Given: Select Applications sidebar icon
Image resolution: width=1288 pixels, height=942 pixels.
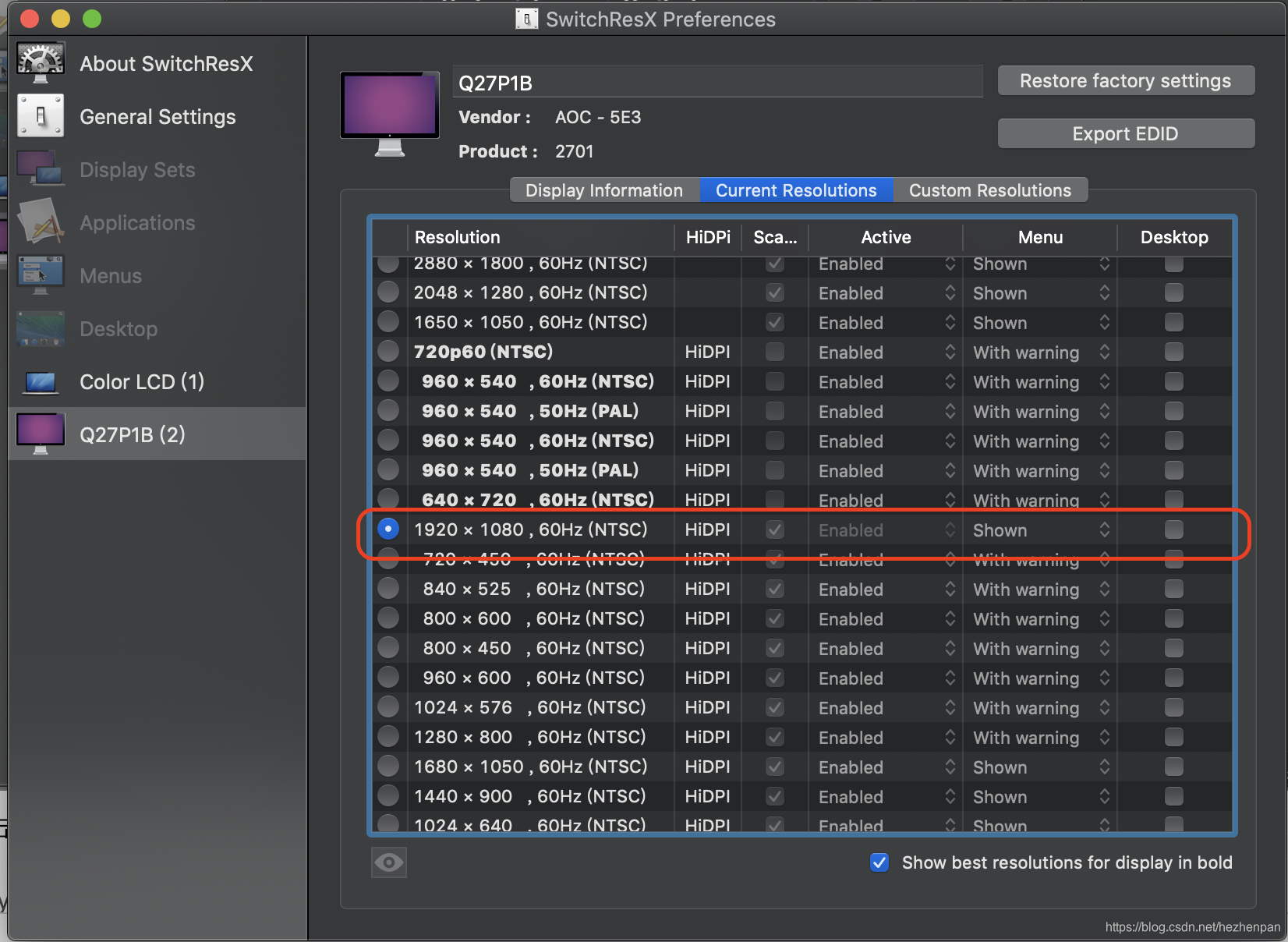Looking at the screenshot, I should pyautogui.click(x=41, y=222).
